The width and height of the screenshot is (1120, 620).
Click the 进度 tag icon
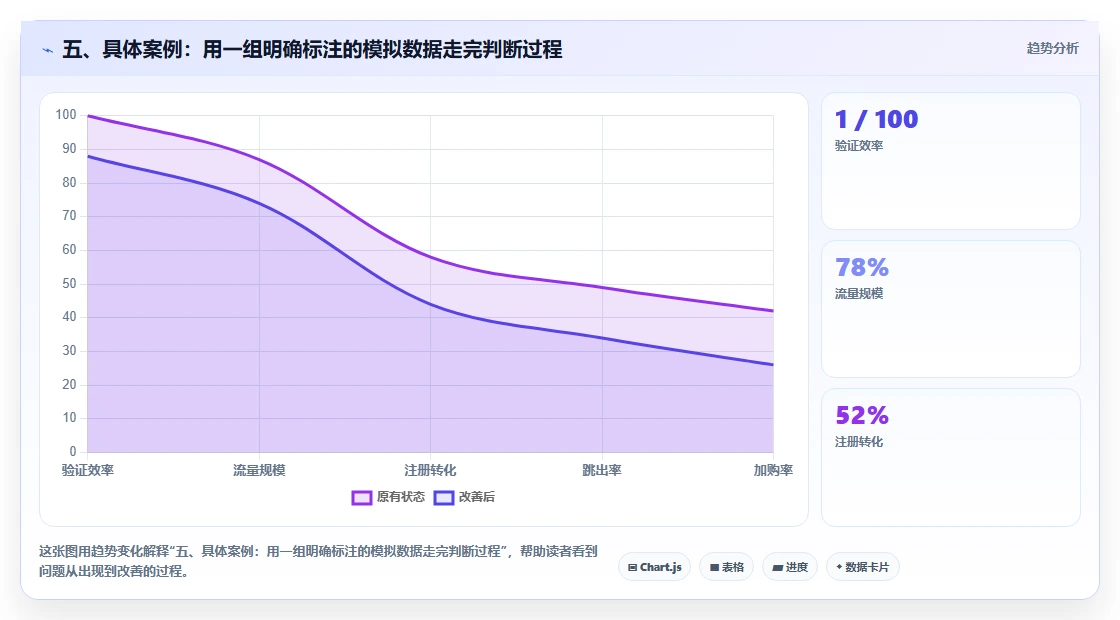pos(778,568)
